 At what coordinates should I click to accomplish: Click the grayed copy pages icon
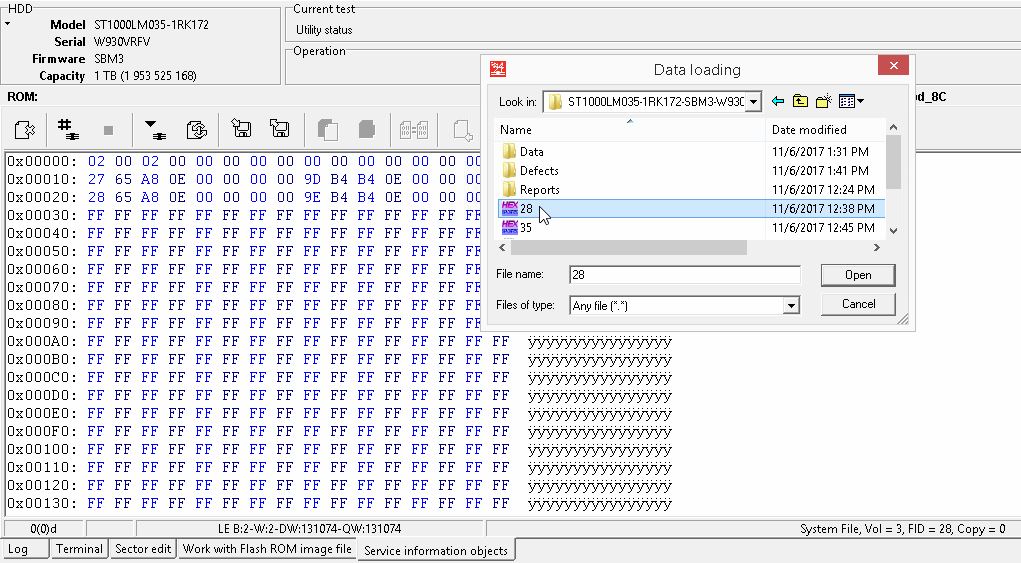[x=328, y=130]
